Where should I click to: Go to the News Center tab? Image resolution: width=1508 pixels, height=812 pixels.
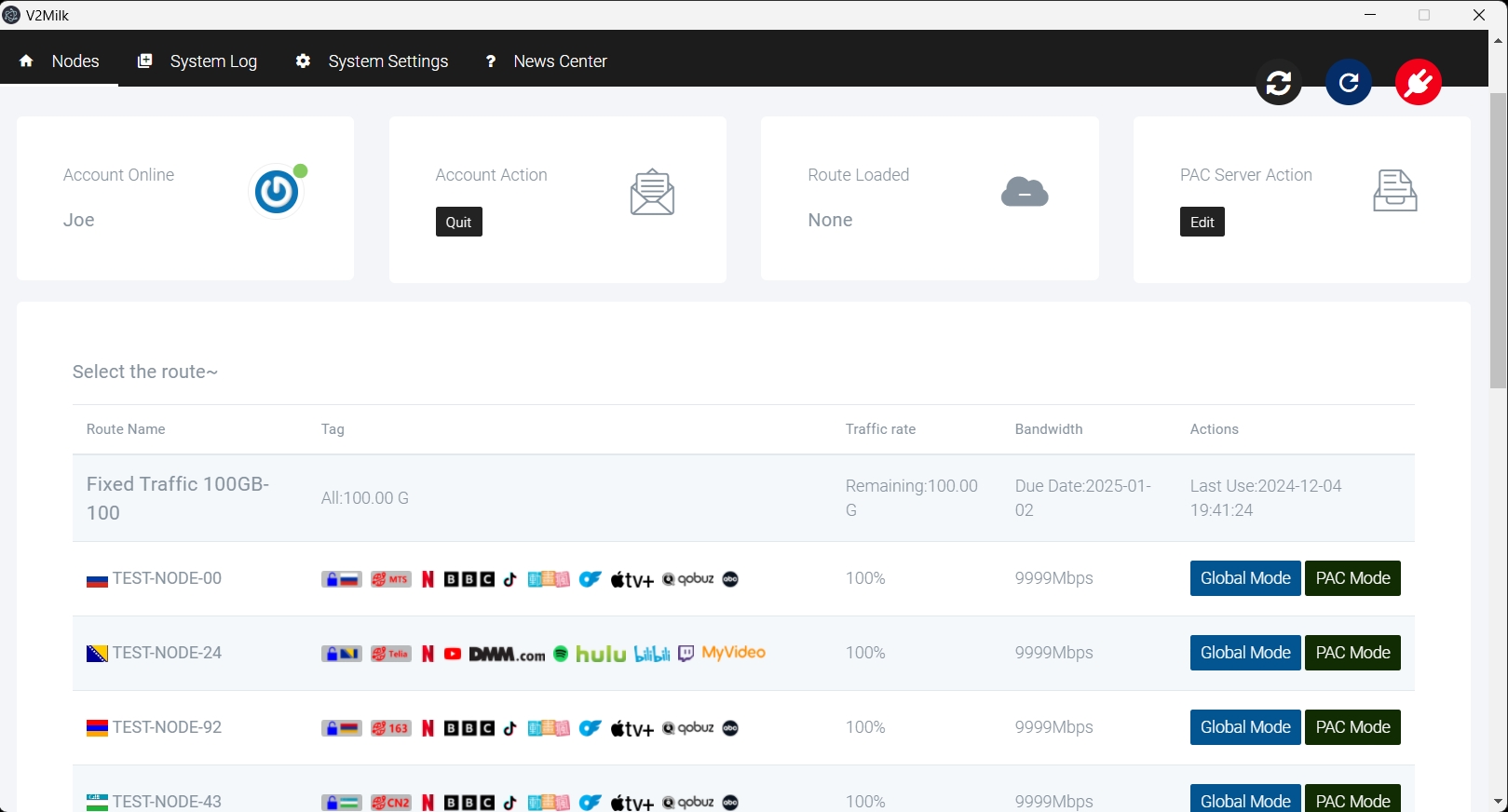pyautogui.click(x=546, y=61)
